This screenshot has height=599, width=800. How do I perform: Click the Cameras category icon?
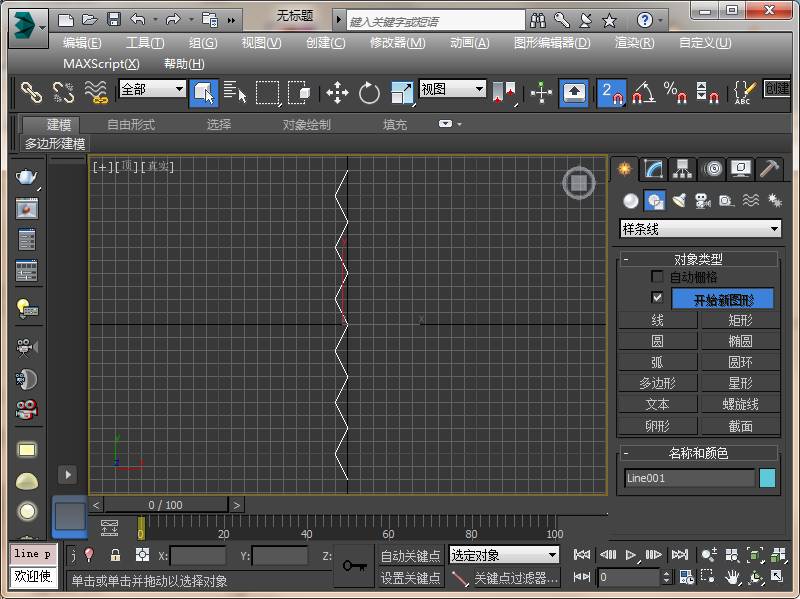click(x=703, y=201)
